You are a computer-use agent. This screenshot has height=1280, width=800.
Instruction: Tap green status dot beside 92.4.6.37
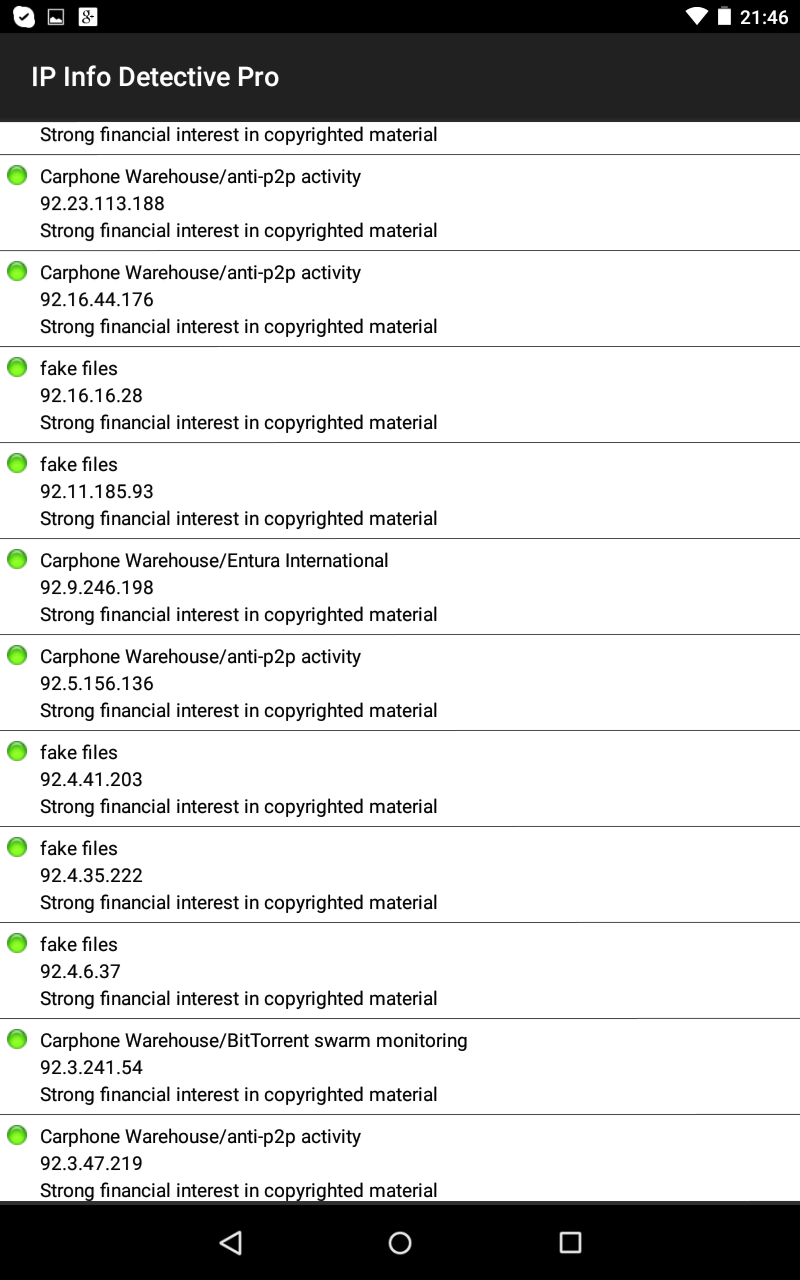[17, 943]
